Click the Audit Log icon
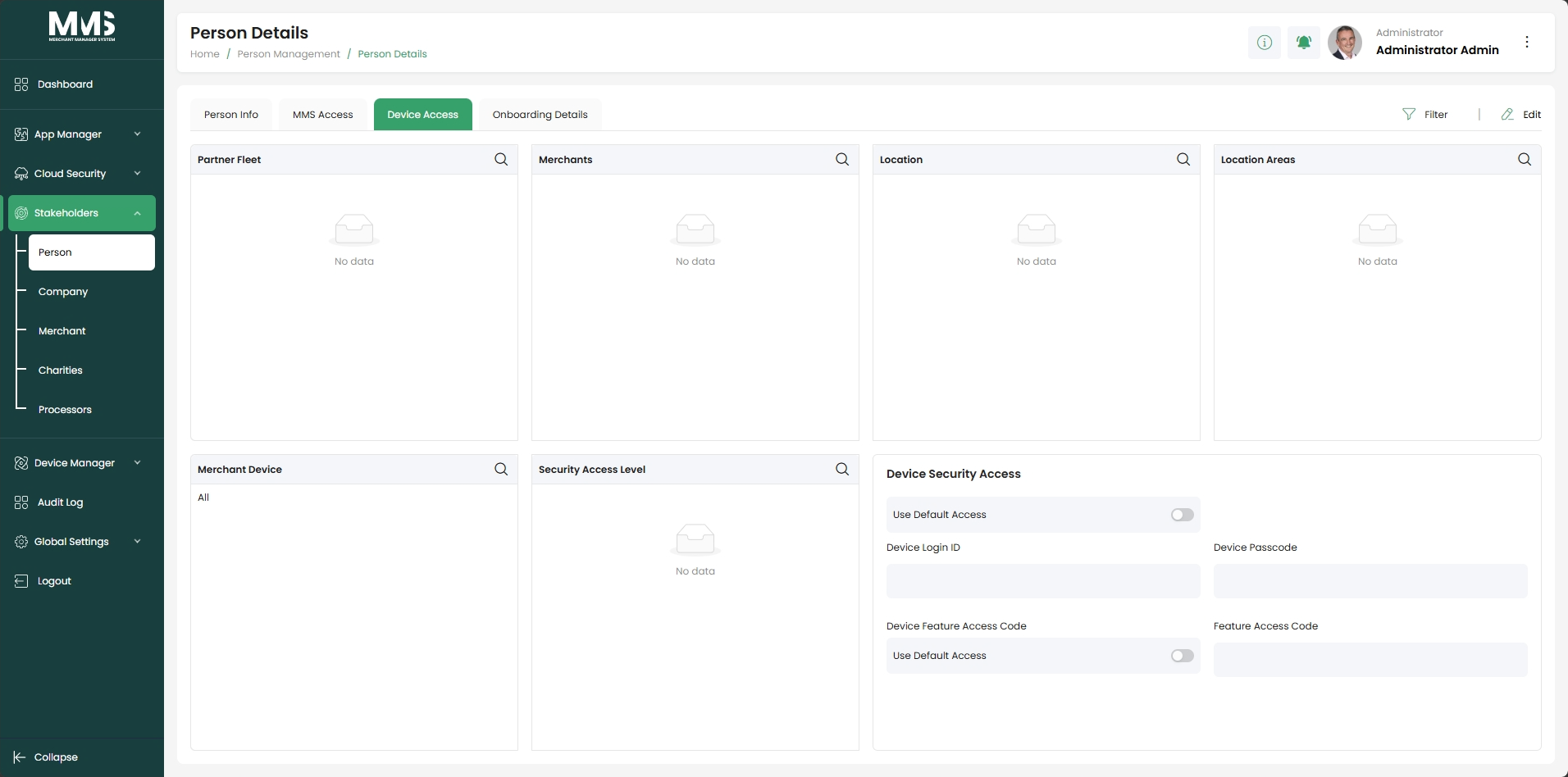This screenshot has height=777, width=1568. 21,502
